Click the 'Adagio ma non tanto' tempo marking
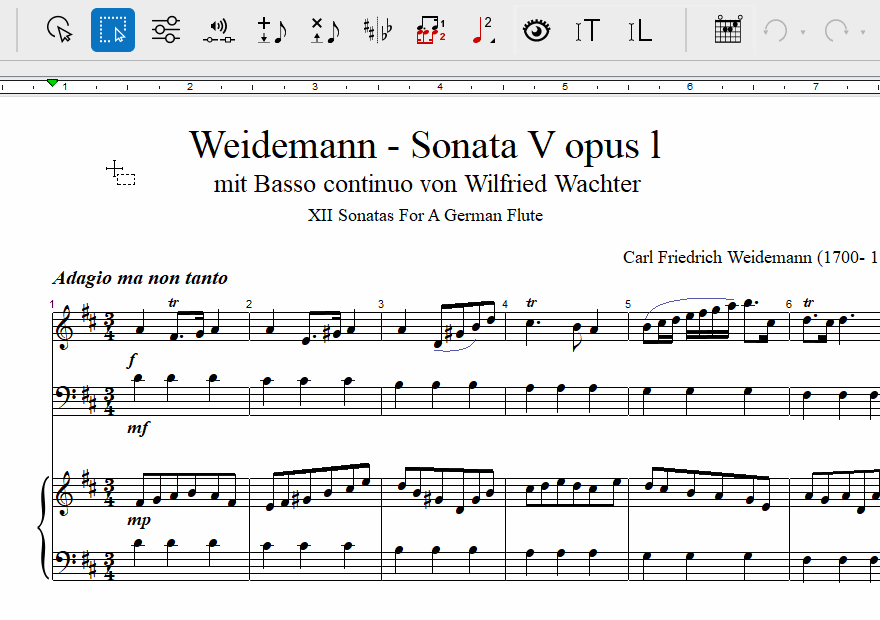The image size is (880, 620). 140,278
